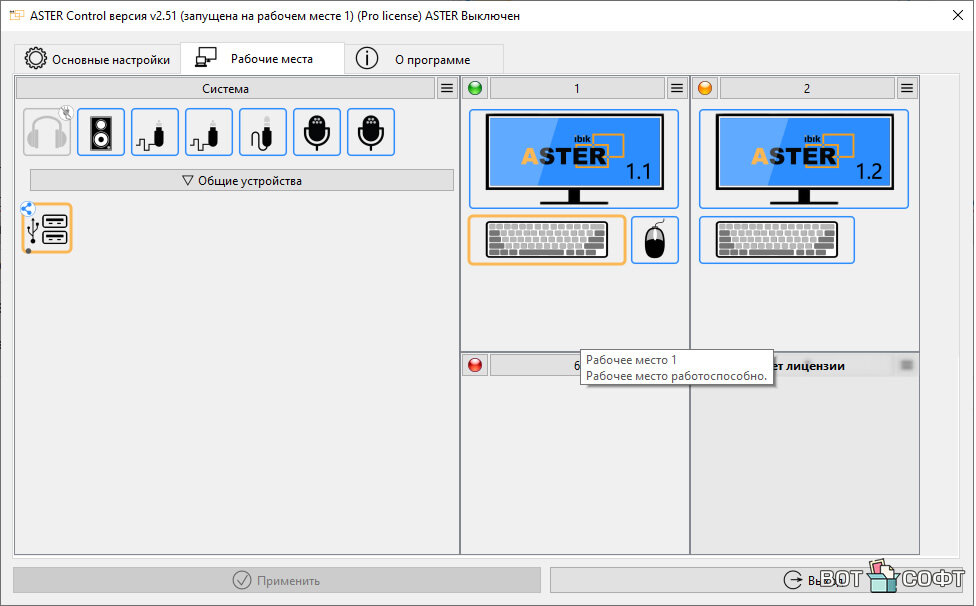Click the Система panel header bar

pos(225,89)
